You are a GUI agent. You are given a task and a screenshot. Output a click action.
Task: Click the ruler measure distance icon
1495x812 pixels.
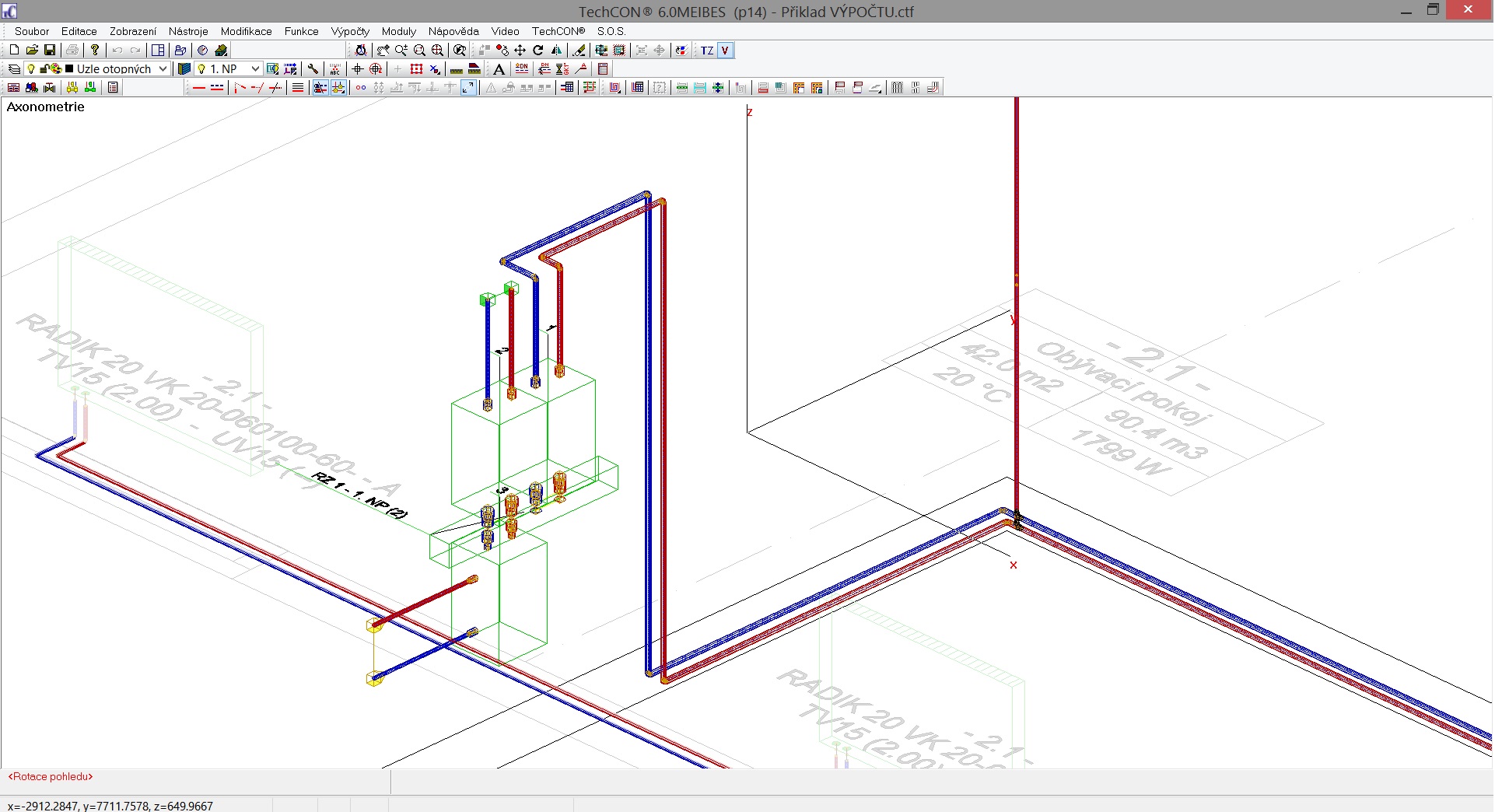click(457, 69)
